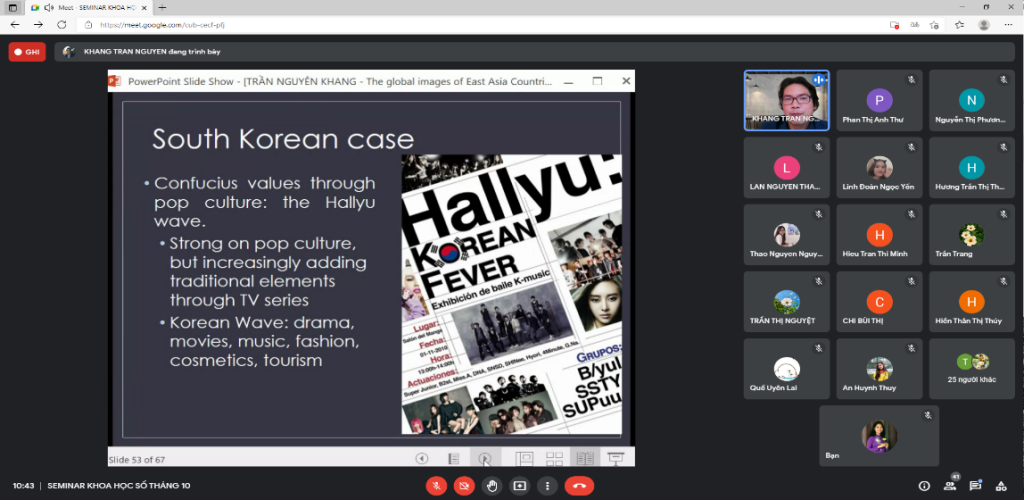Select An Huynh Thuy participant tile
1024x500 pixels.
(879, 368)
